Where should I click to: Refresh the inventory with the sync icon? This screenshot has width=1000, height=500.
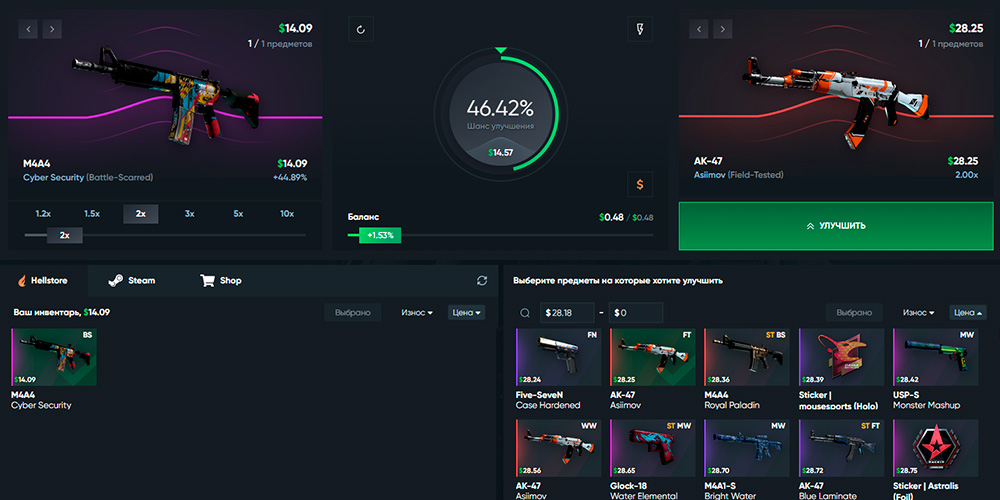click(x=482, y=281)
